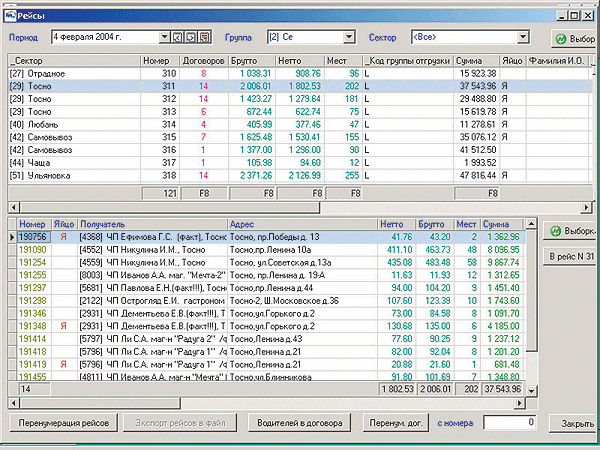The width and height of the screenshot is (600, 450).
Task: Click brutto value 2 371.26
Action: [x=256, y=176]
